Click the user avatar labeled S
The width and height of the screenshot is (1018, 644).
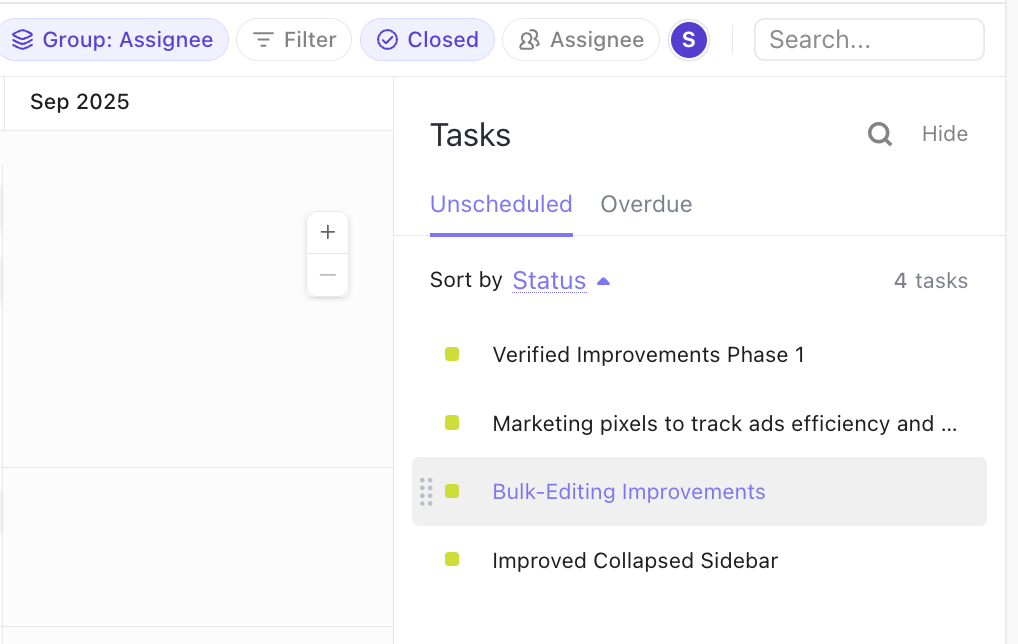689,40
